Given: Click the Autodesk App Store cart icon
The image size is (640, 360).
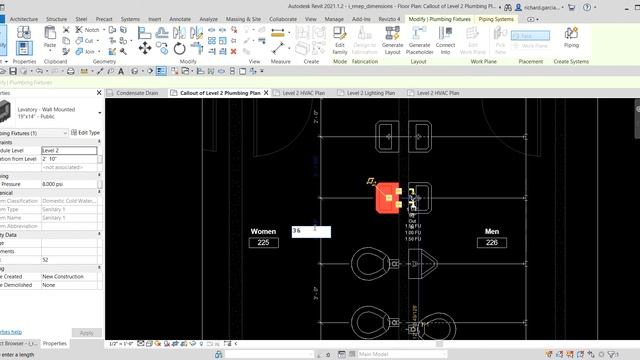Looking at the screenshot, I should (x=571, y=7).
